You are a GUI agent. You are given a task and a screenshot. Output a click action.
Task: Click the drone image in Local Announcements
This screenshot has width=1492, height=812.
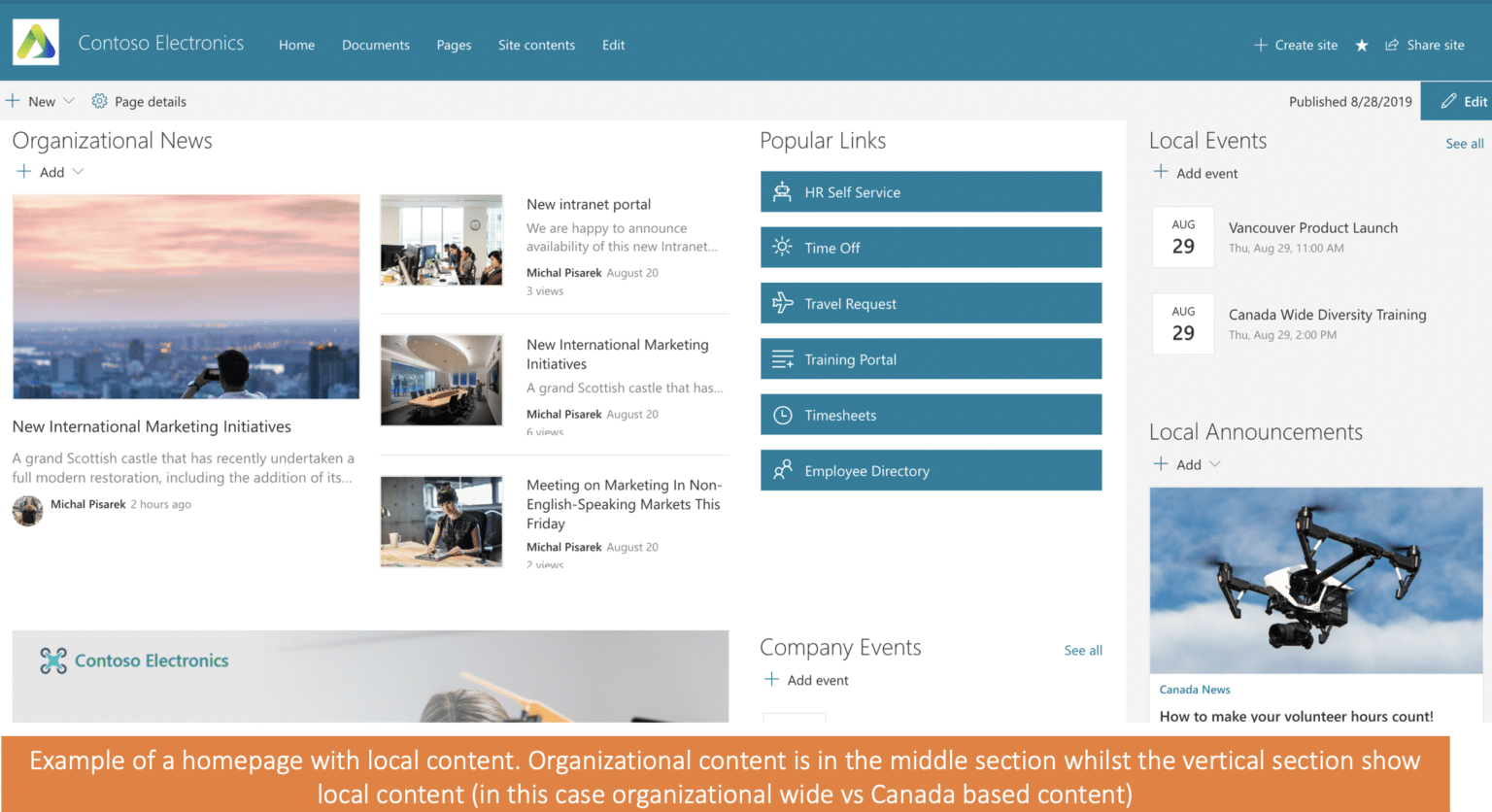pos(1315,580)
